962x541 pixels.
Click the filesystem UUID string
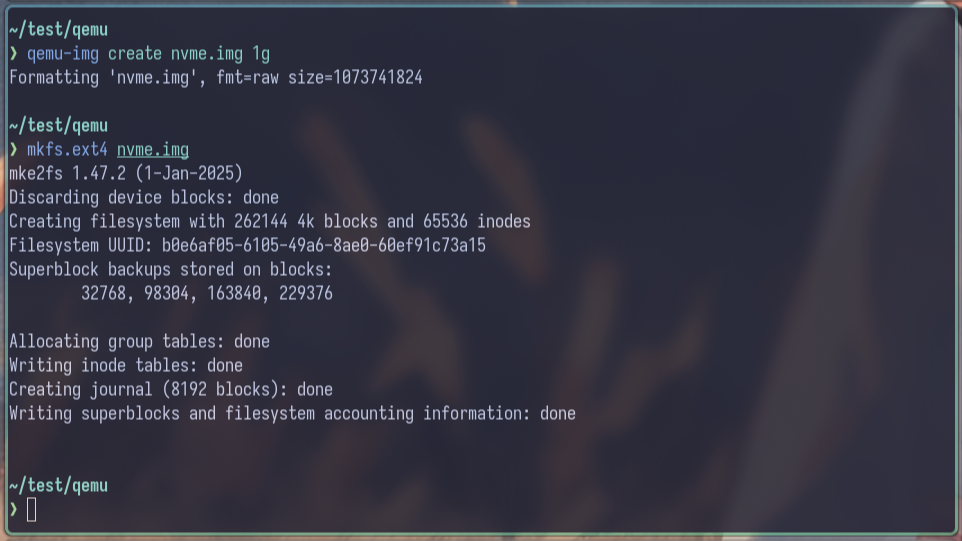tap(324, 246)
